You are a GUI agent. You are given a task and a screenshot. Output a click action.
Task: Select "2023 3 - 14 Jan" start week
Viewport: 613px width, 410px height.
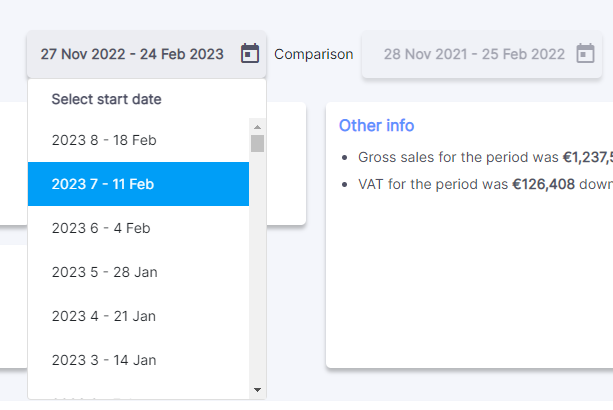(x=104, y=360)
